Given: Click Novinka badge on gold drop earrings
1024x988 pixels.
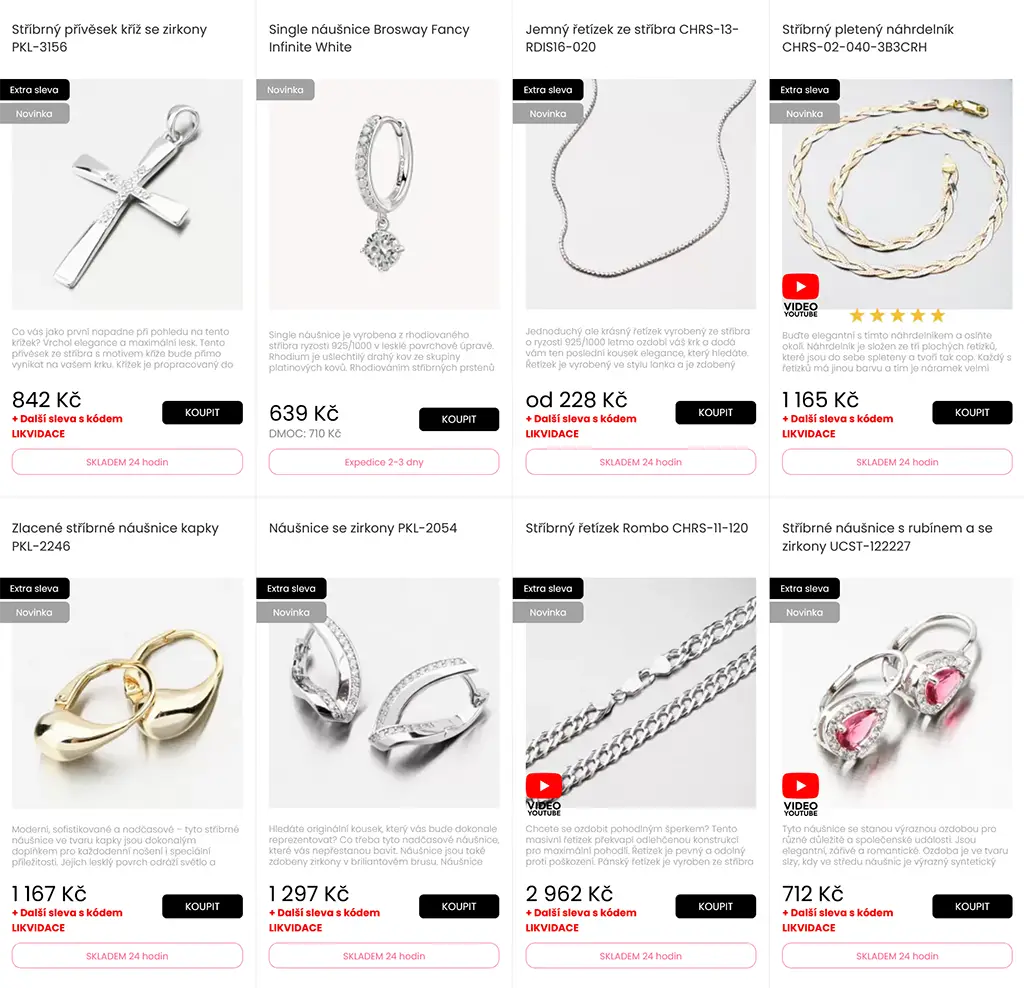Looking at the screenshot, I should [x=34, y=613].
